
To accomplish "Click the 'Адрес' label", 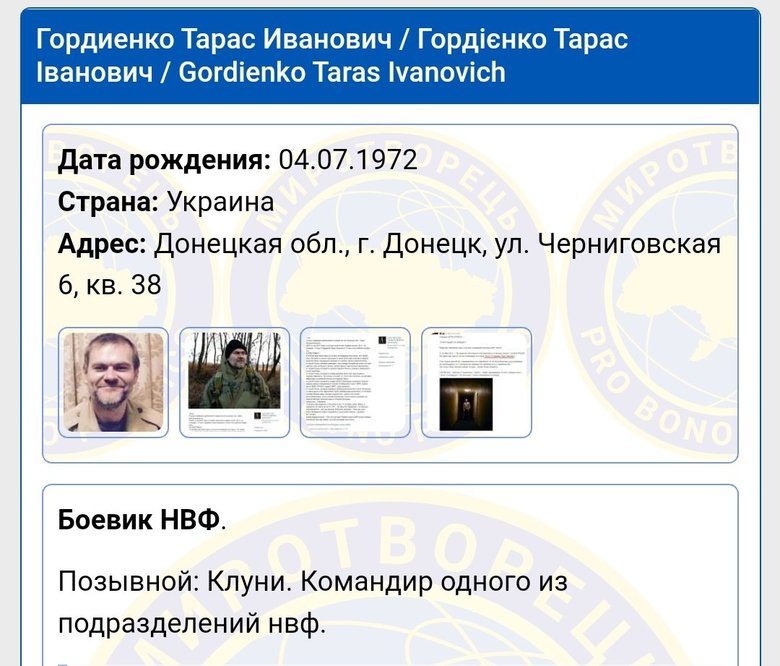I will (x=102, y=244).
